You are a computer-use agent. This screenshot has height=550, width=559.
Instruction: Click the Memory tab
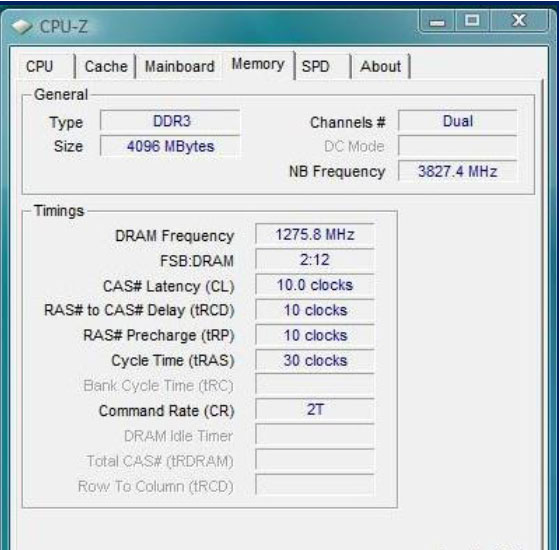[x=258, y=65]
